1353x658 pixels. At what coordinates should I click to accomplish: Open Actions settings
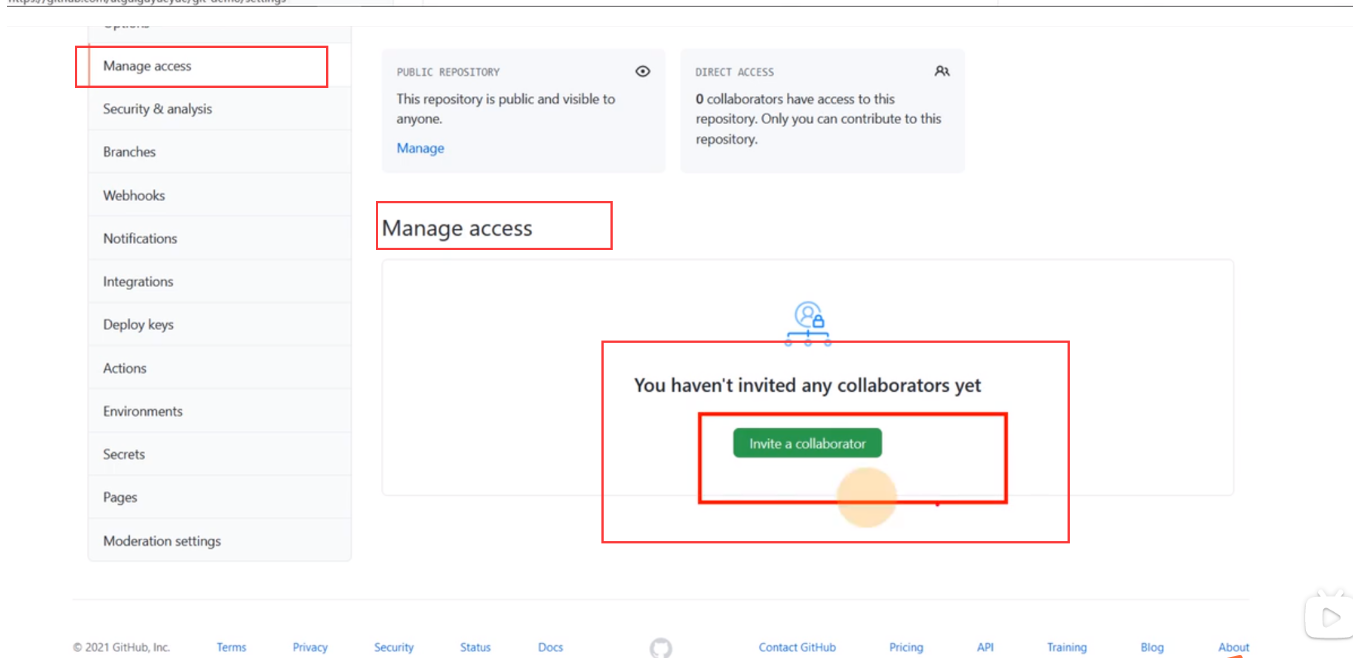219,368
